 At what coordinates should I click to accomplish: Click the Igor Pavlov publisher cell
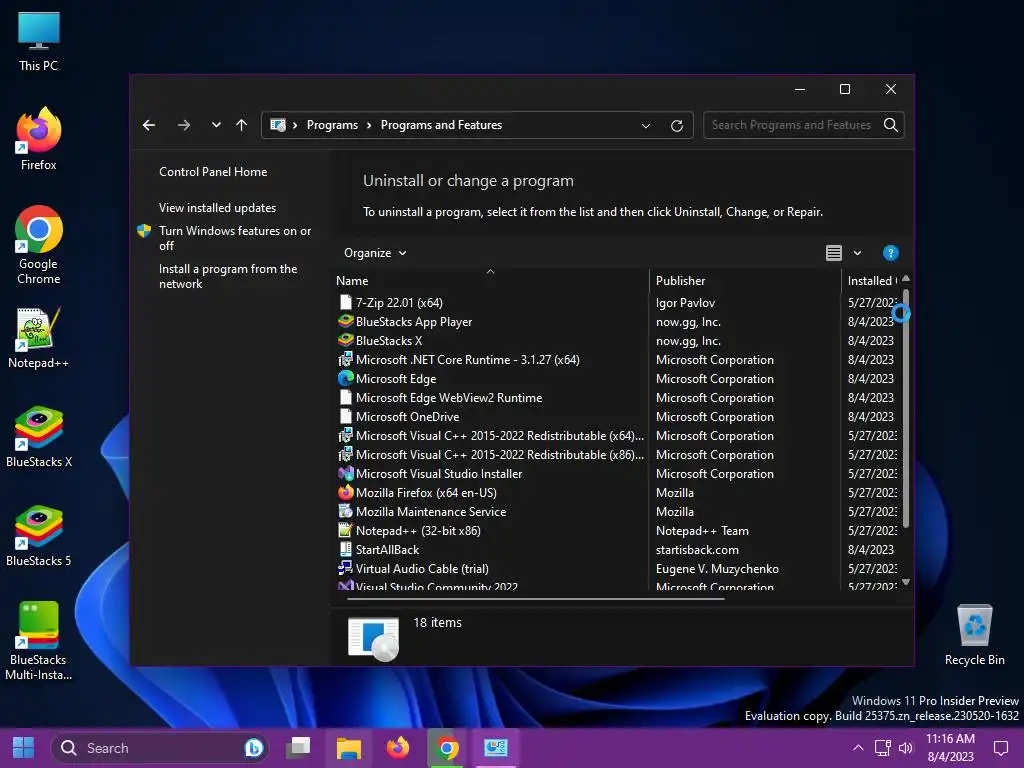pyautogui.click(x=686, y=303)
